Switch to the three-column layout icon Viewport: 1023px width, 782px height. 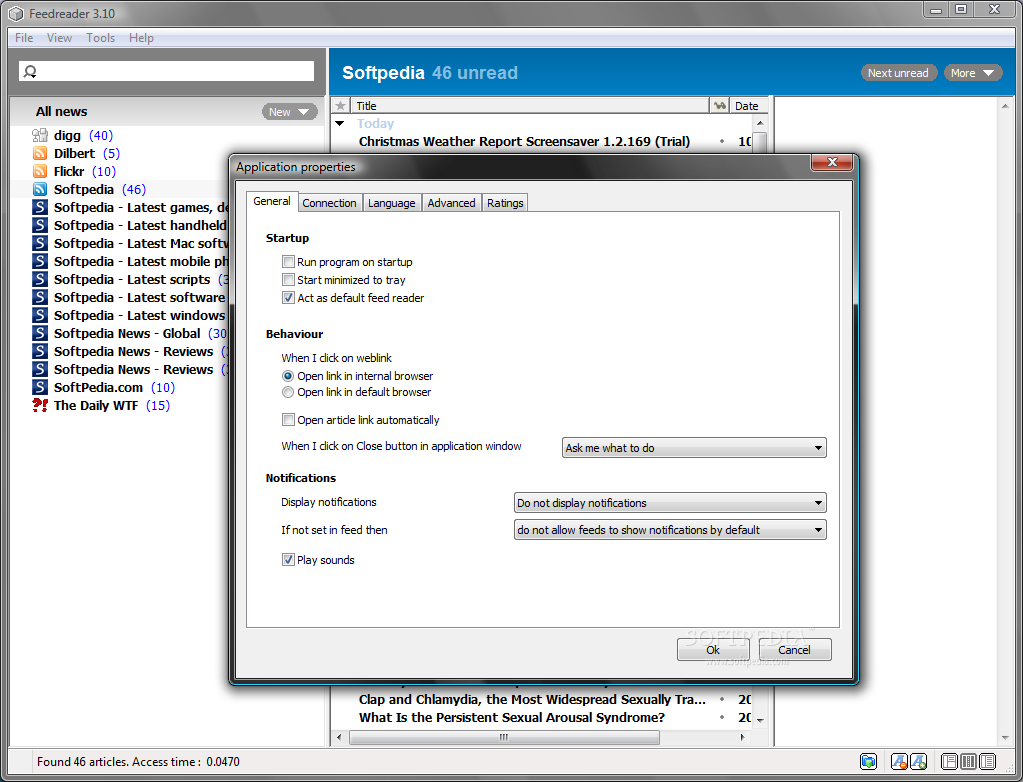pyautogui.click(x=969, y=761)
